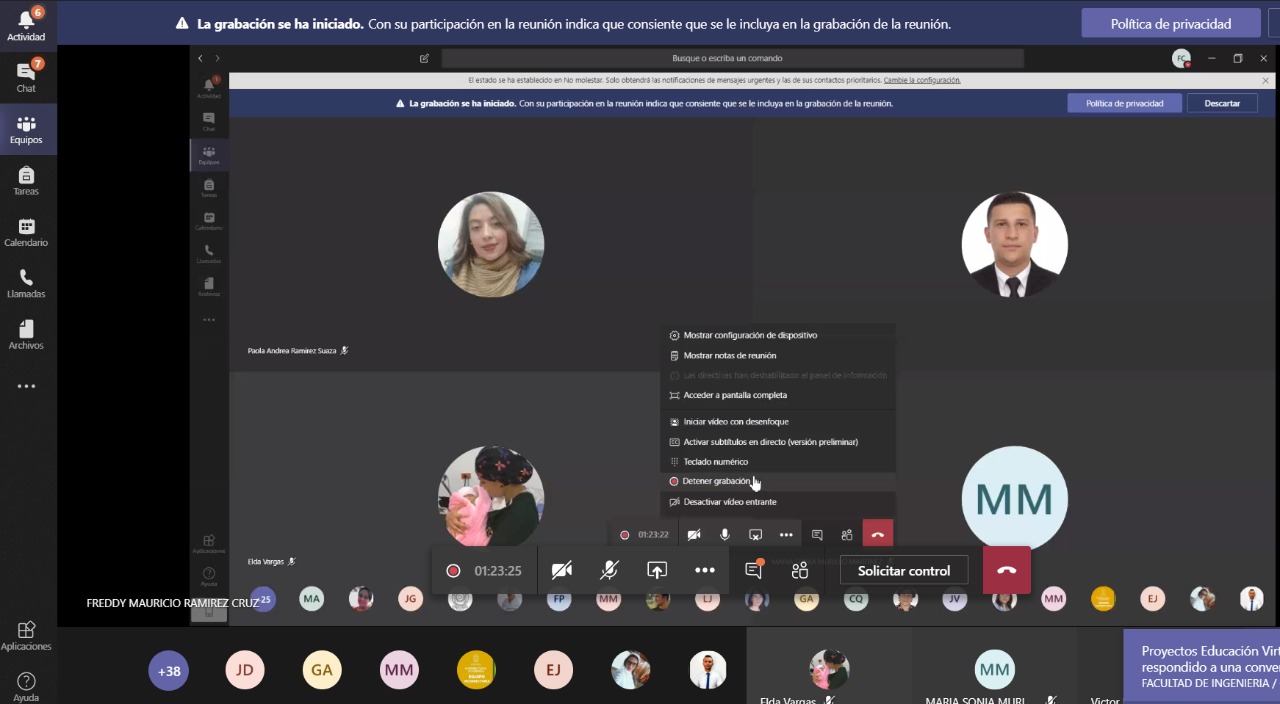
Task: Toggle camera in the small shared-window toolbar
Action: click(694, 535)
